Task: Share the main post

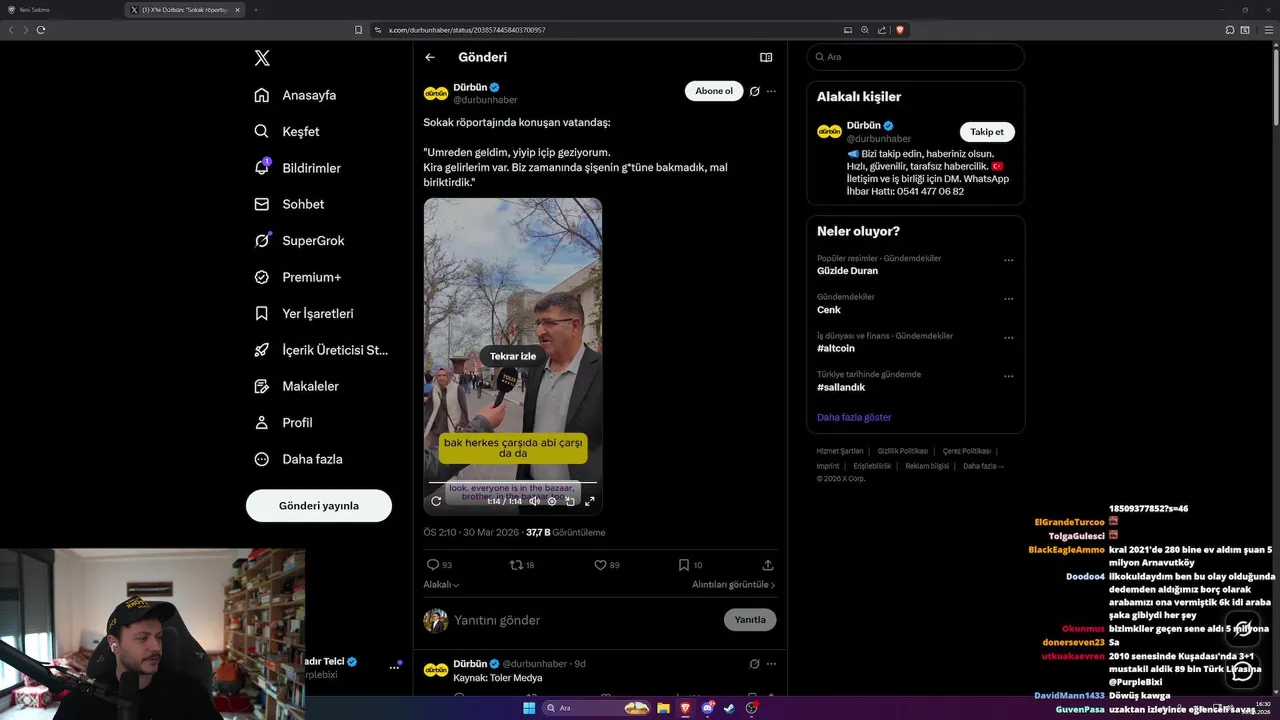Action: click(768, 565)
